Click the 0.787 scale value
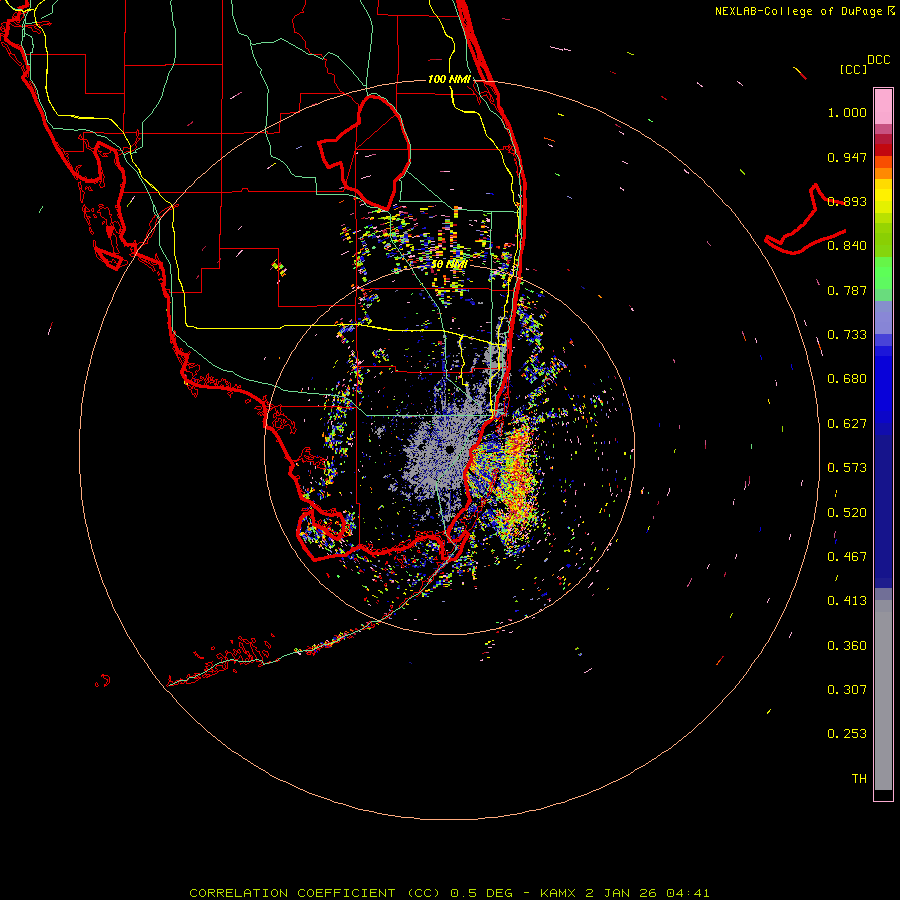 (847, 290)
